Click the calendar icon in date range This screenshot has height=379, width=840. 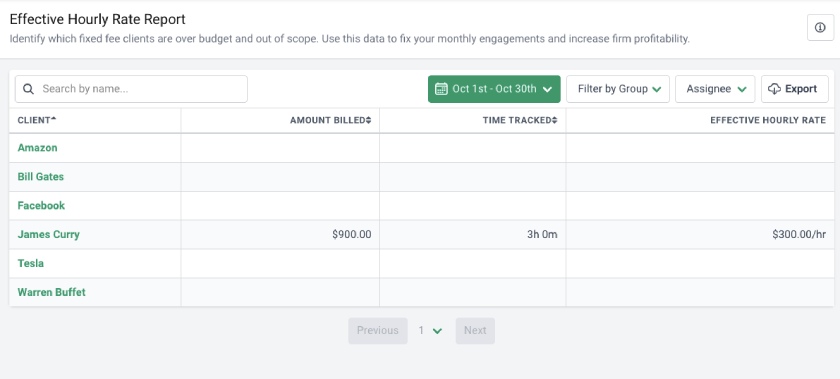(441, 89)
